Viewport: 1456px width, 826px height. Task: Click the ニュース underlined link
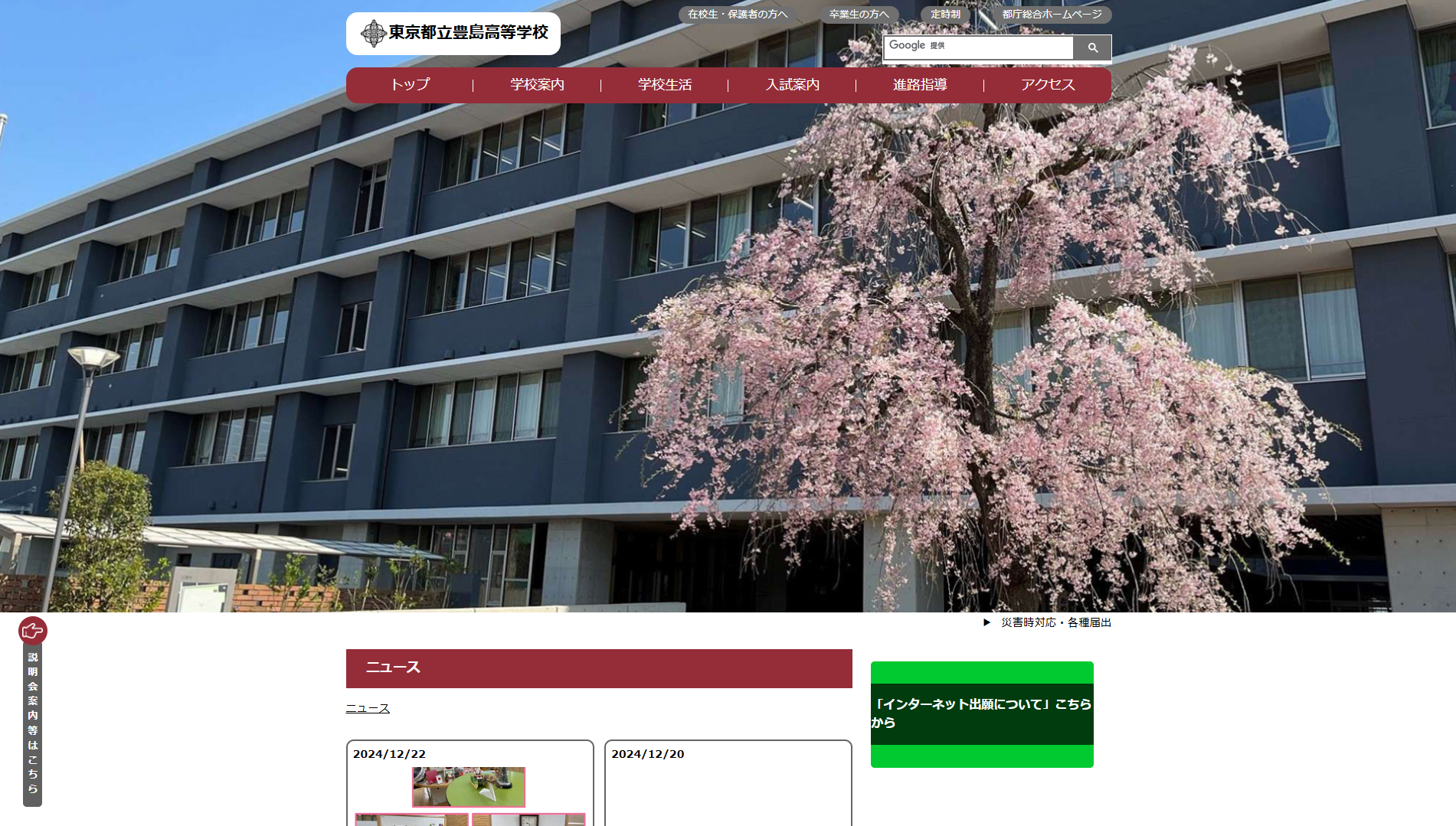click(368, 709)
